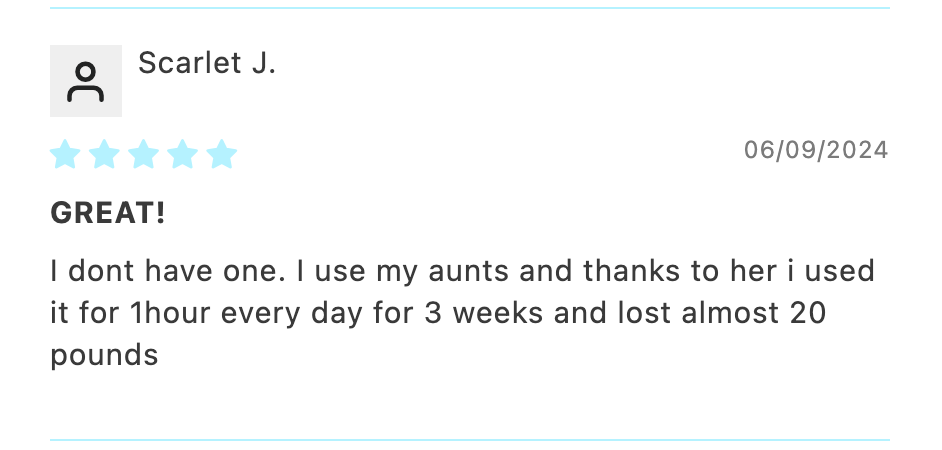Click the third rating star
The image size is (942, 450).
click(x=143, y=155)
